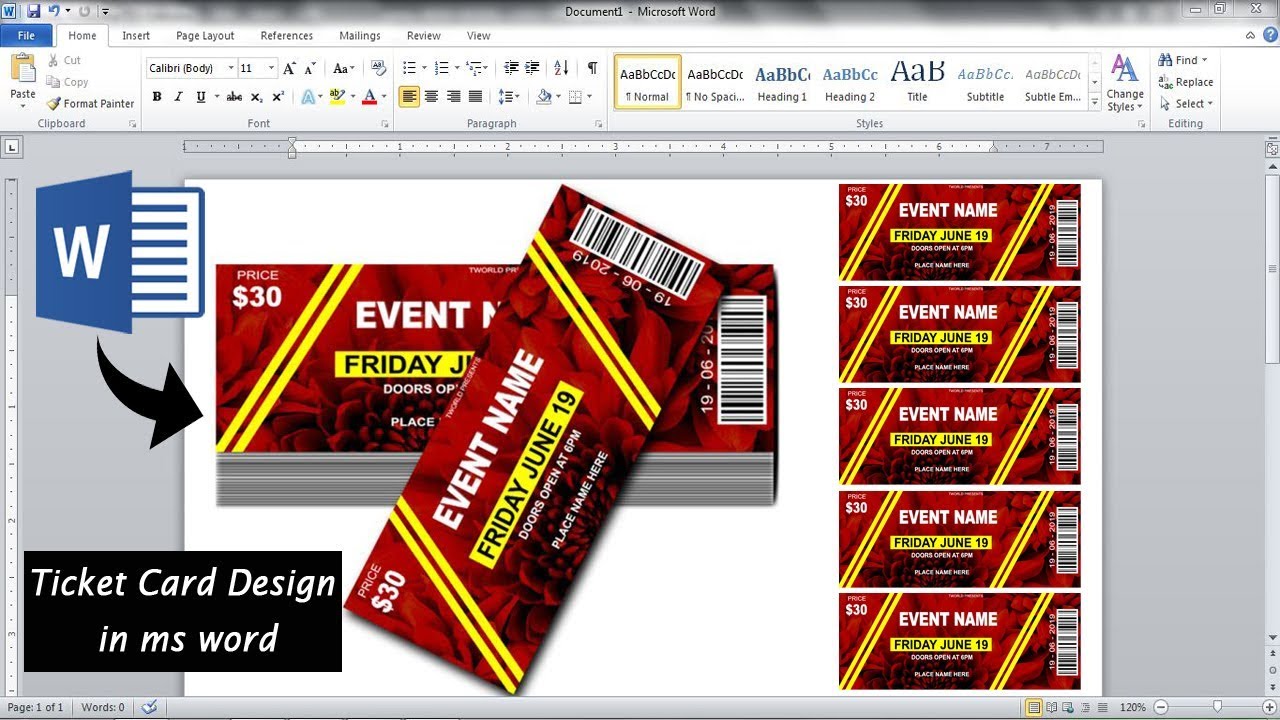Open the File tab
This screenshot has height=720, width=1280.
coord(26,35)
